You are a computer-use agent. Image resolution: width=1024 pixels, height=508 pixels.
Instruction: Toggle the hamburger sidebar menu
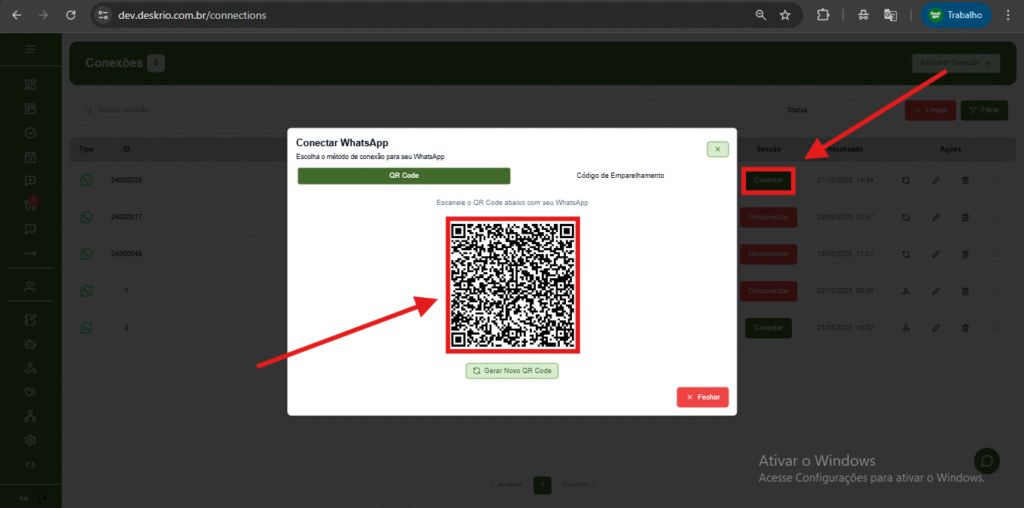point(30,49)
